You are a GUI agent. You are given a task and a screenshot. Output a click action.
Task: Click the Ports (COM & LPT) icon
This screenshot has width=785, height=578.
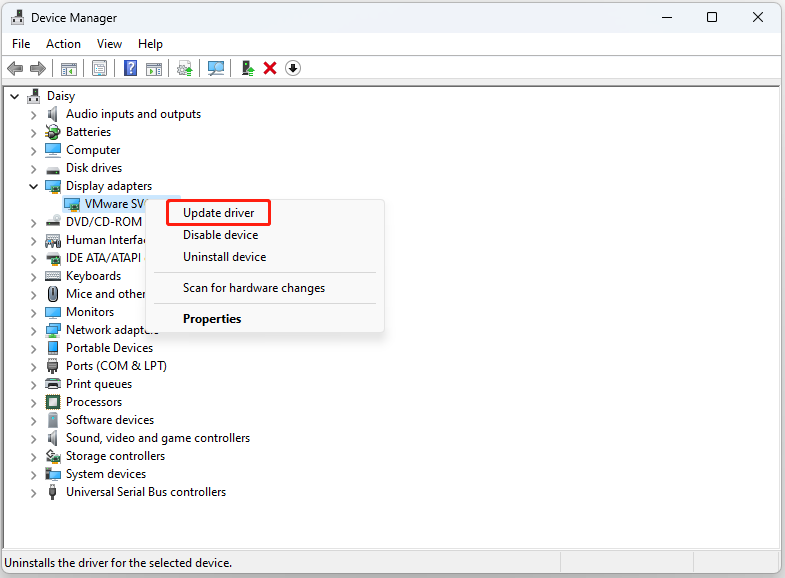(53, 366)
